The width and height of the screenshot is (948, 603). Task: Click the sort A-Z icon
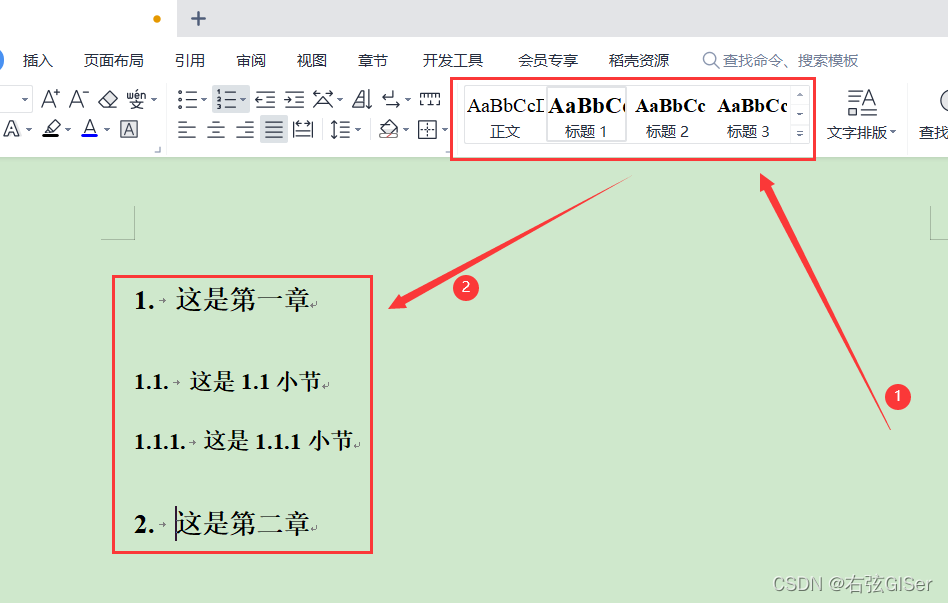362,99
